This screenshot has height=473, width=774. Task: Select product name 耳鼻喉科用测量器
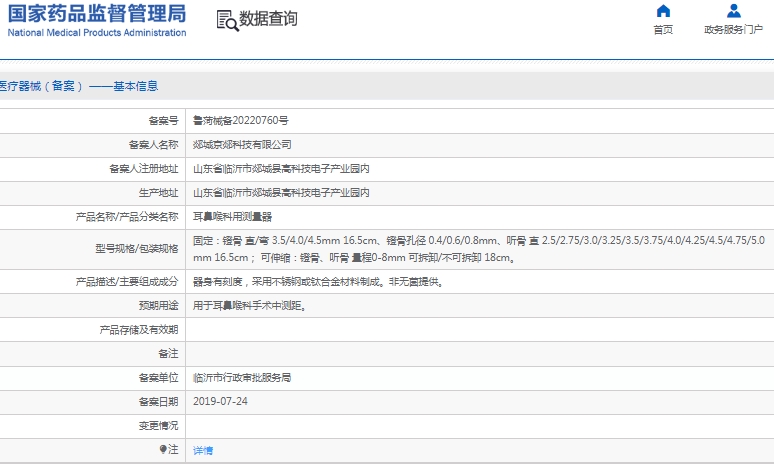pyautogui.click(x=232, y=217)
